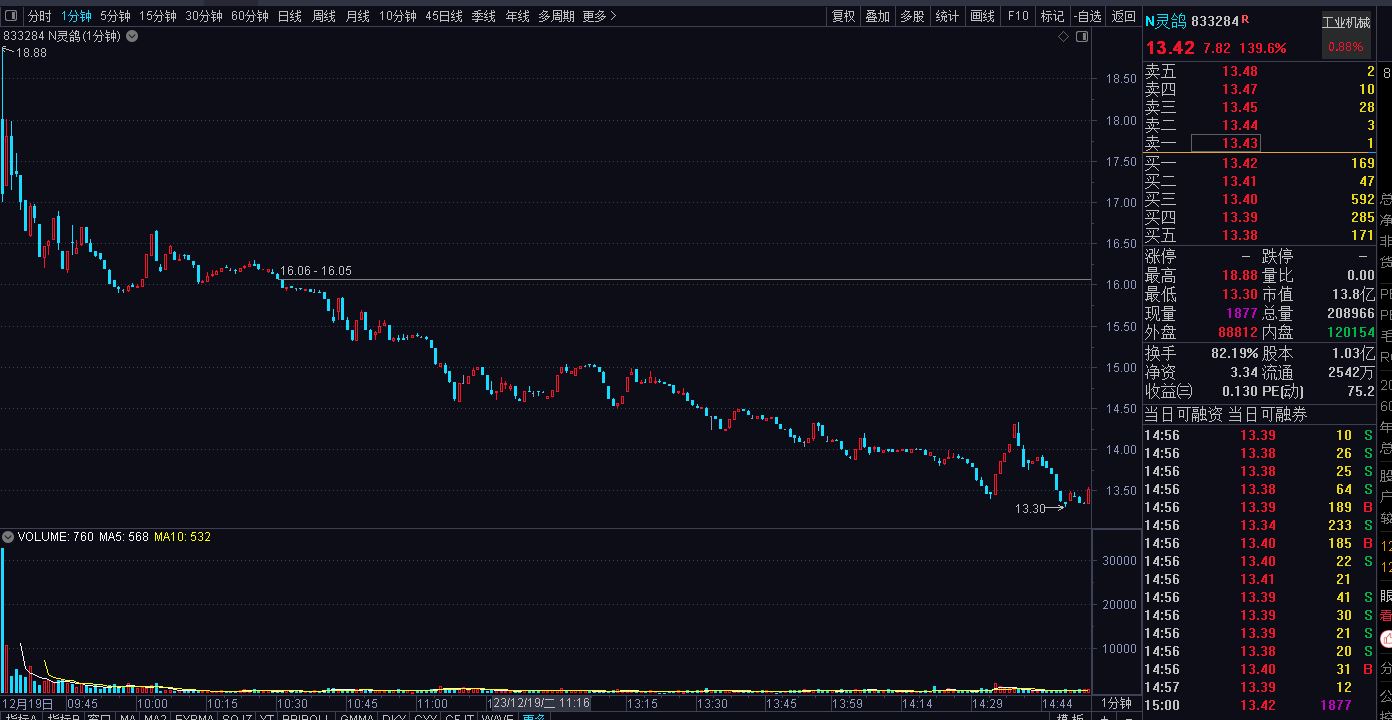Open the 标记 marking tool
Viewport: 1392px width, 720px height.
click(x=1052, y=16)
